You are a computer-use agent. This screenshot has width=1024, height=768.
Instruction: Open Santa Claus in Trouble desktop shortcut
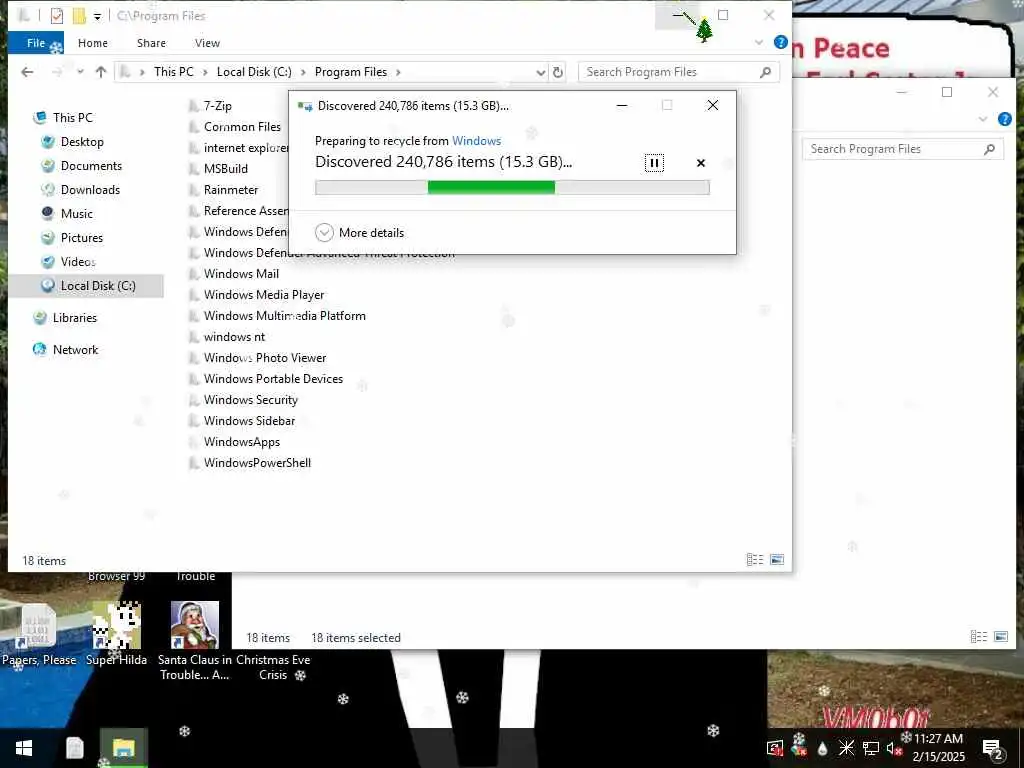pyautogui.click(x=195, y=641)
